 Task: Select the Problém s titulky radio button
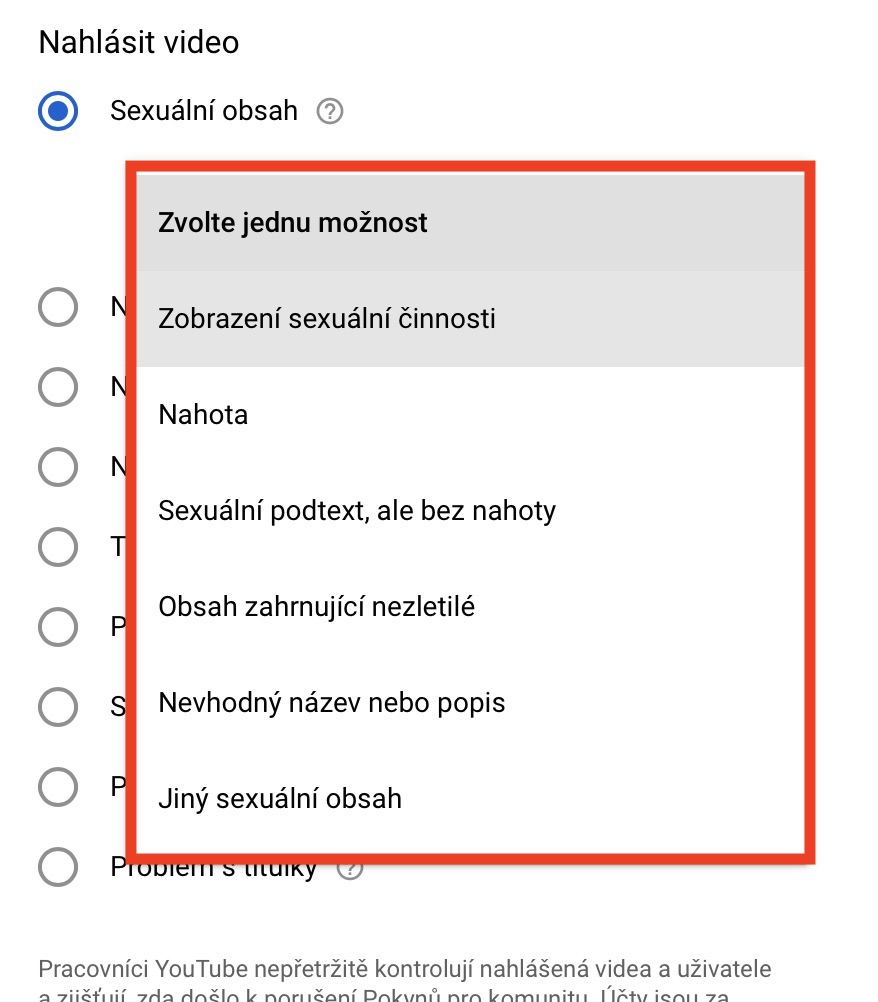[58, 867]
